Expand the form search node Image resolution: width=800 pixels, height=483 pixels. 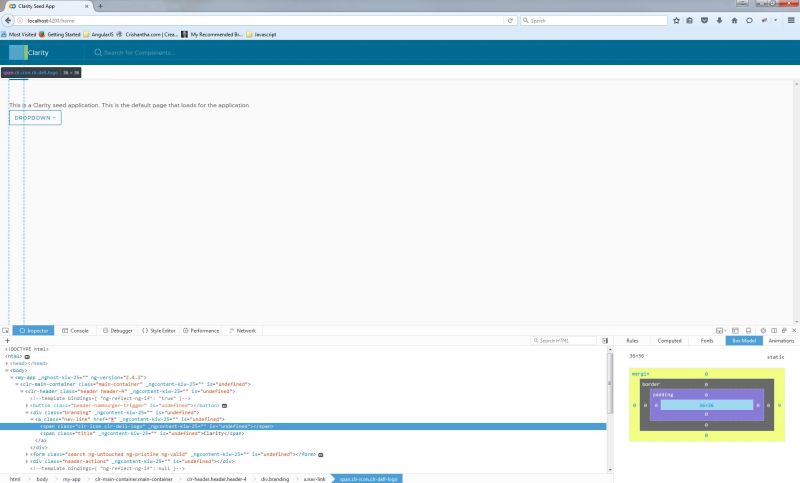tap(27, 454)
